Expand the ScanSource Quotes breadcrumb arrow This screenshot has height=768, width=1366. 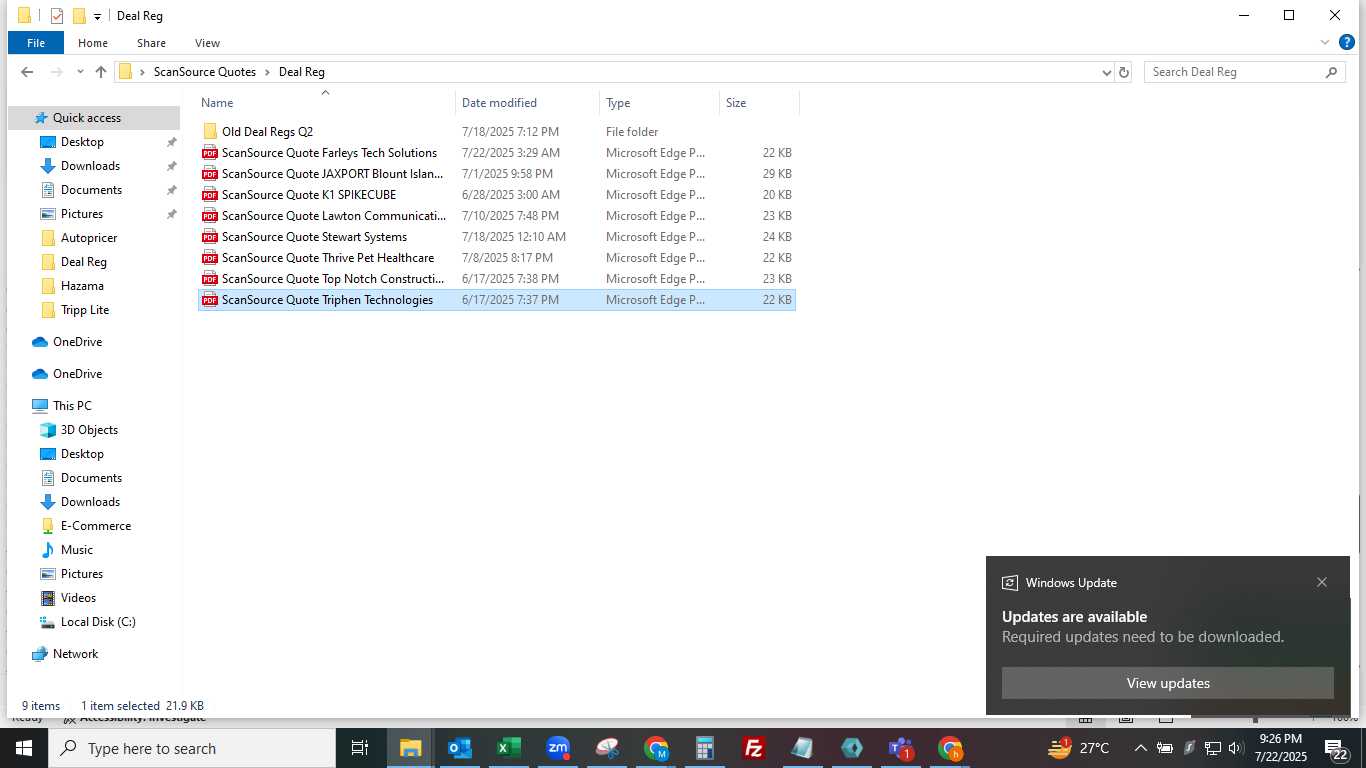point(267,72)
